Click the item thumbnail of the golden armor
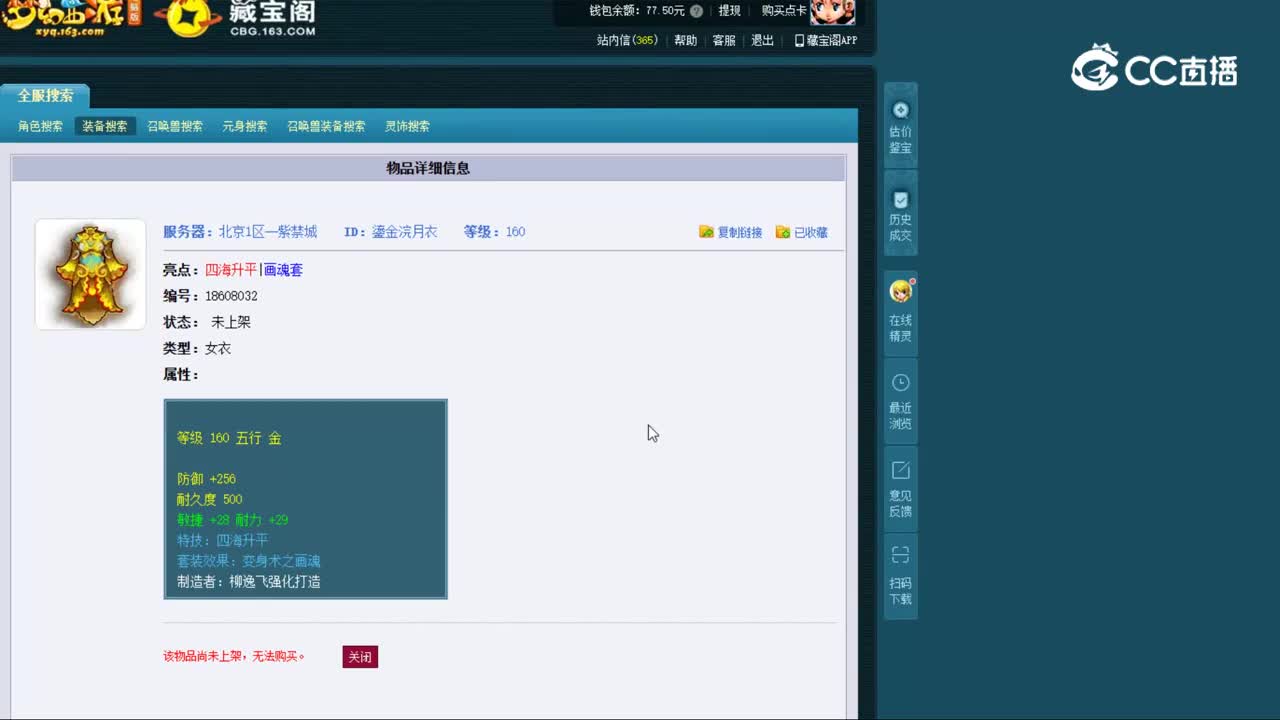 [90, 274]
